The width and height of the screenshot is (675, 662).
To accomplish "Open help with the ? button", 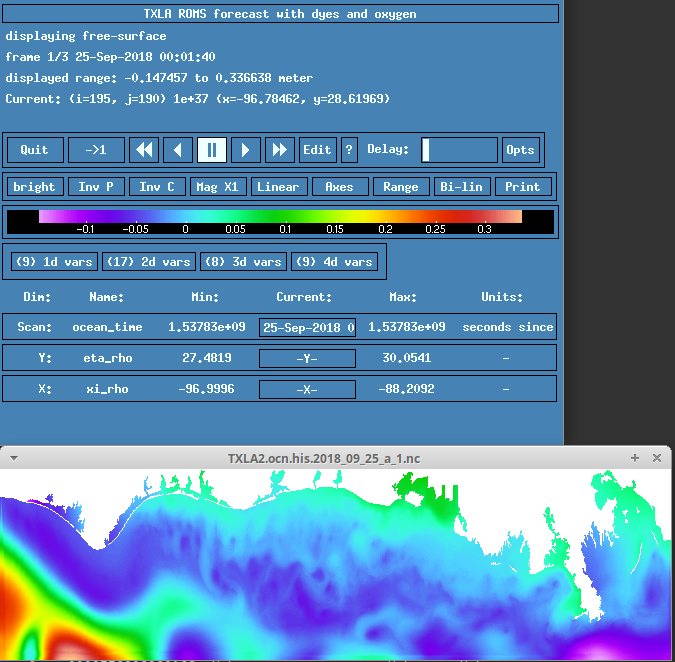I will (x=349, y=150).
